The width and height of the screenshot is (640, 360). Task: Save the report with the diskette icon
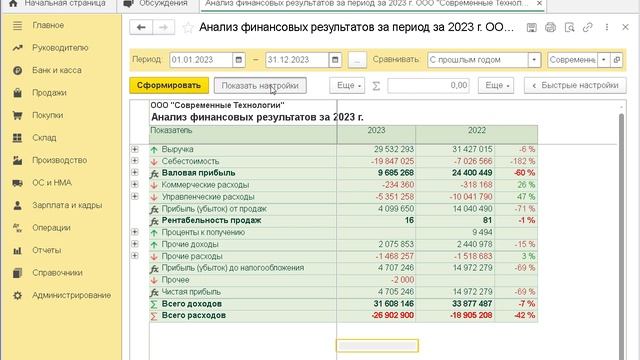click(x=531, y=27)
